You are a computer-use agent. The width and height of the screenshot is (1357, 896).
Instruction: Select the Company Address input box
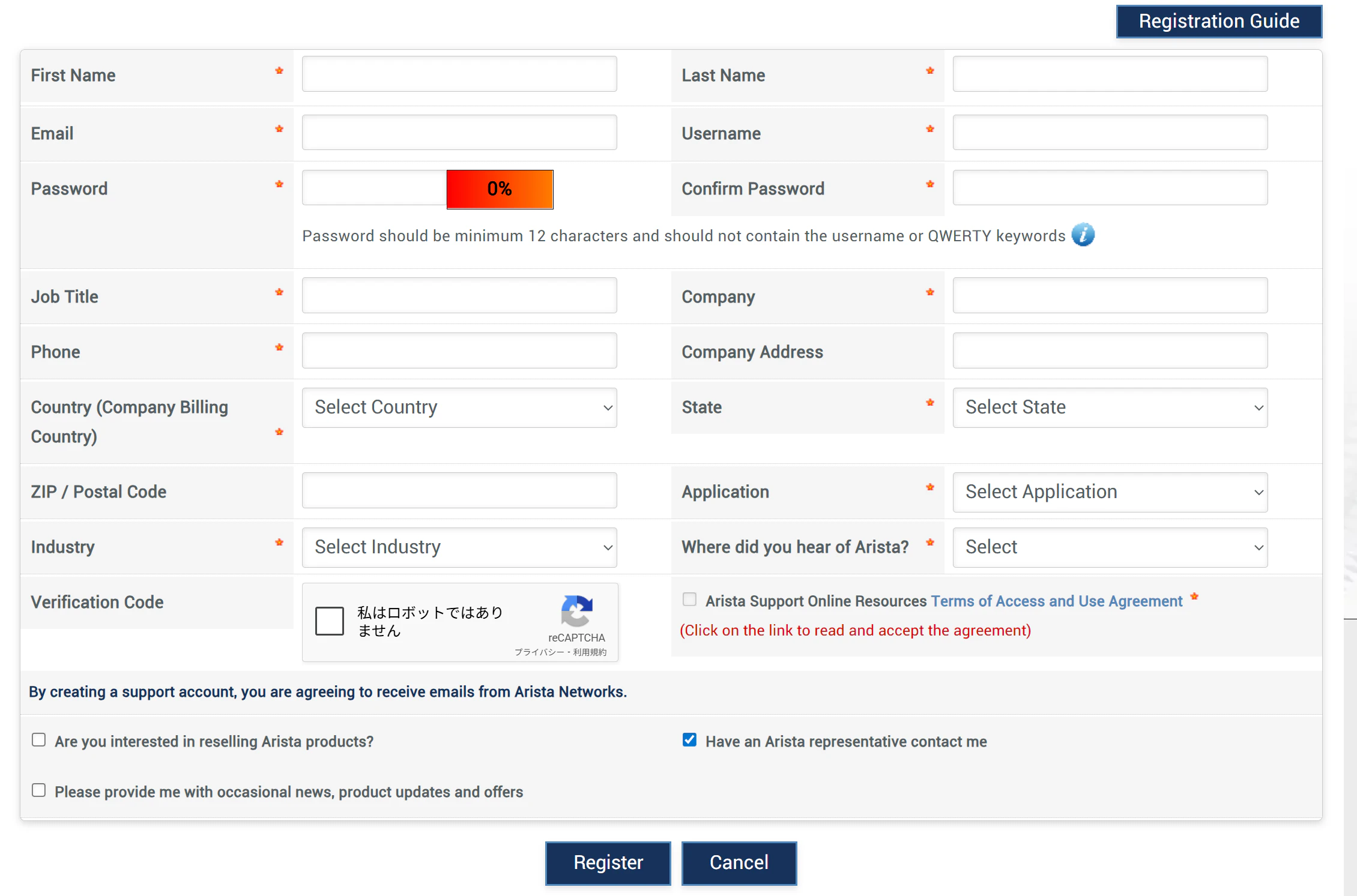coord(1110,351)
